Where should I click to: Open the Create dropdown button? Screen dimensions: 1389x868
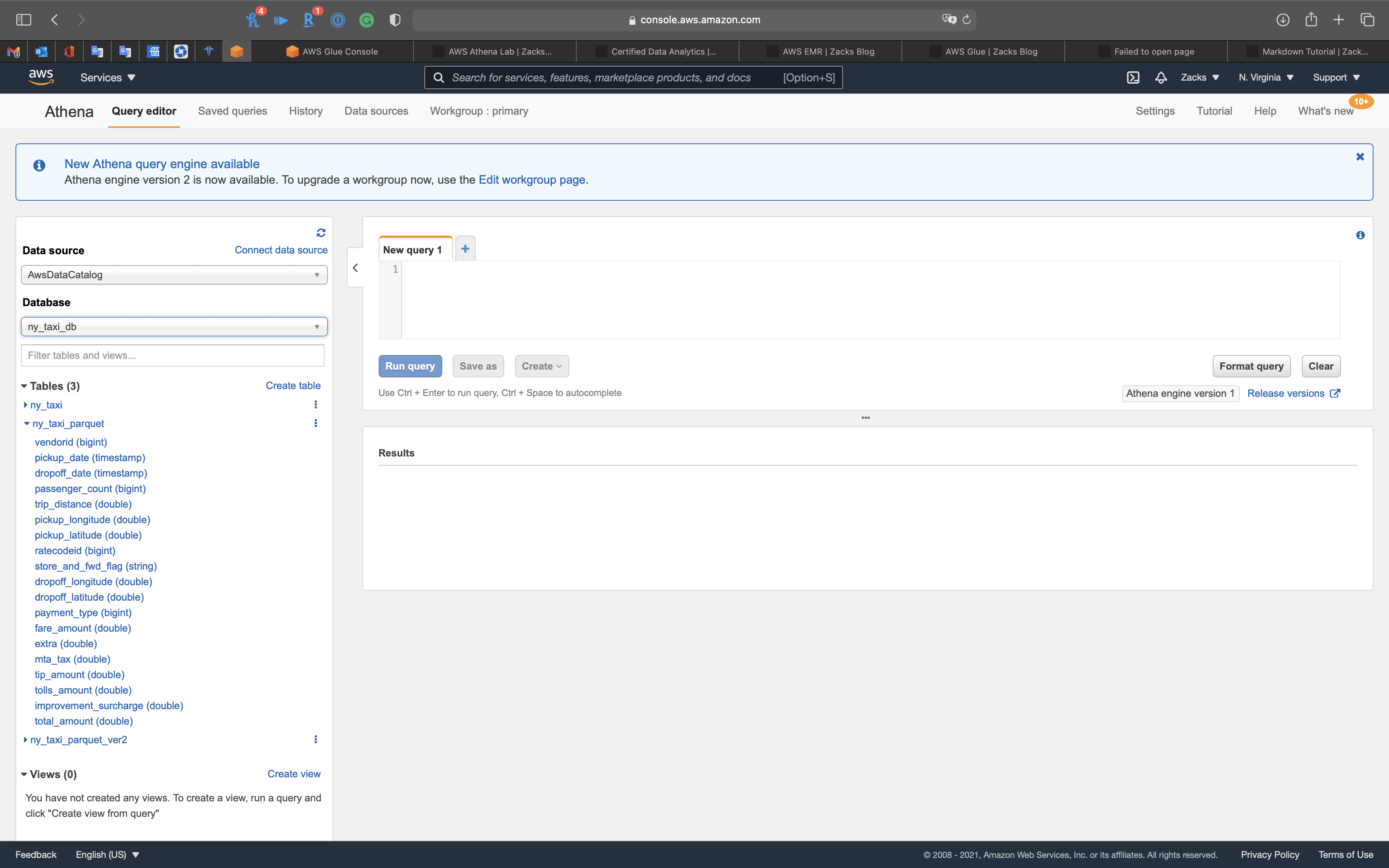[541, 366]
